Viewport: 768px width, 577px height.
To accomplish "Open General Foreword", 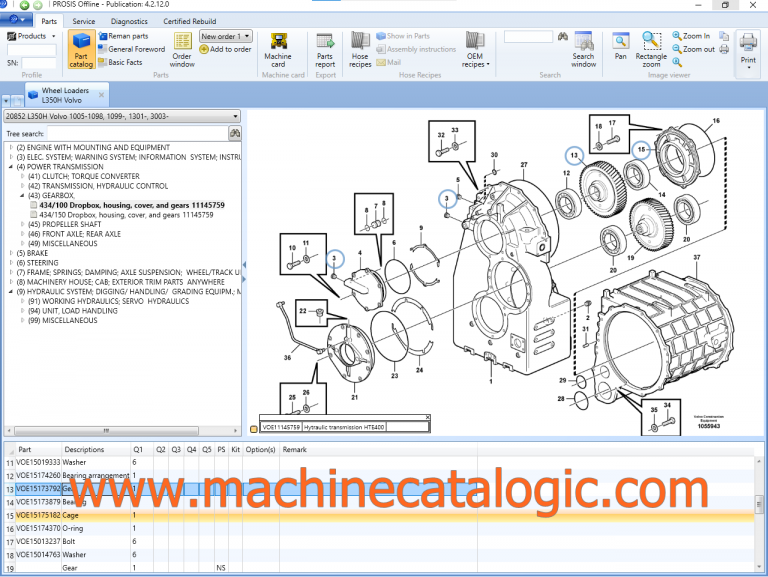I will click(x=132, y=49).
